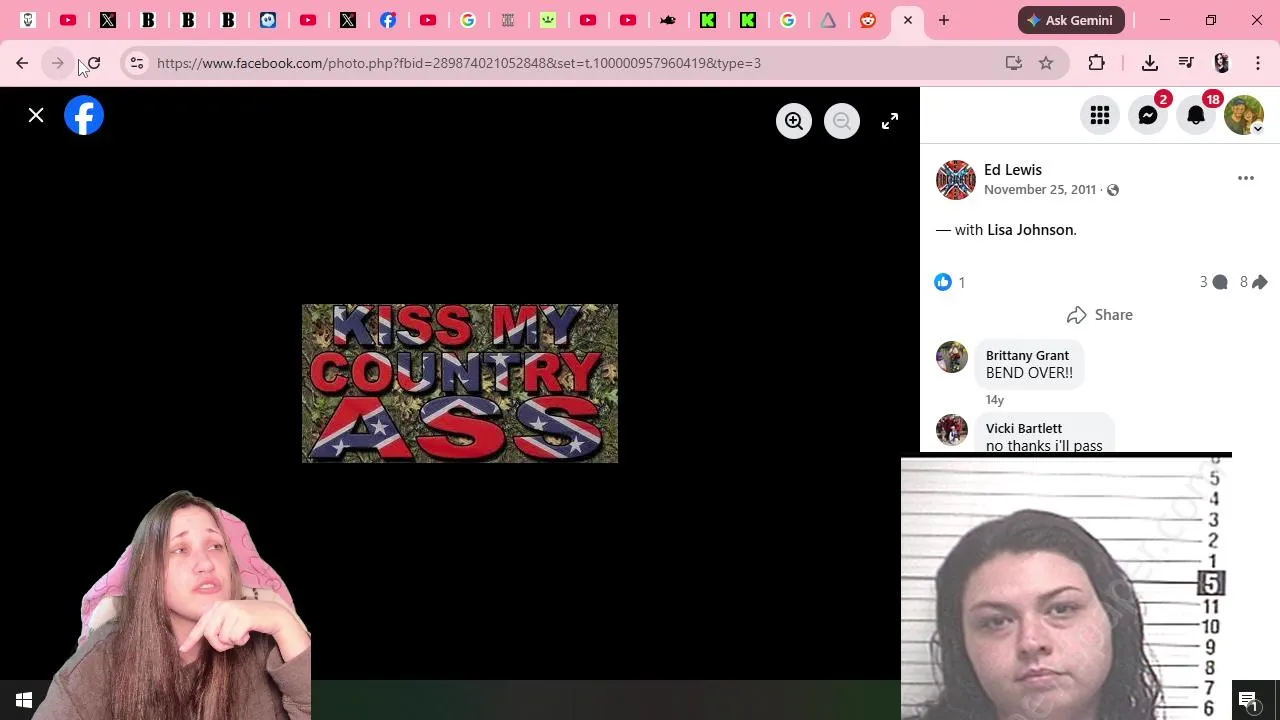This screenshot has height=720, width=1280.
Task: View who liked the post
Action: pyautogui.click(x=950, y=282)
